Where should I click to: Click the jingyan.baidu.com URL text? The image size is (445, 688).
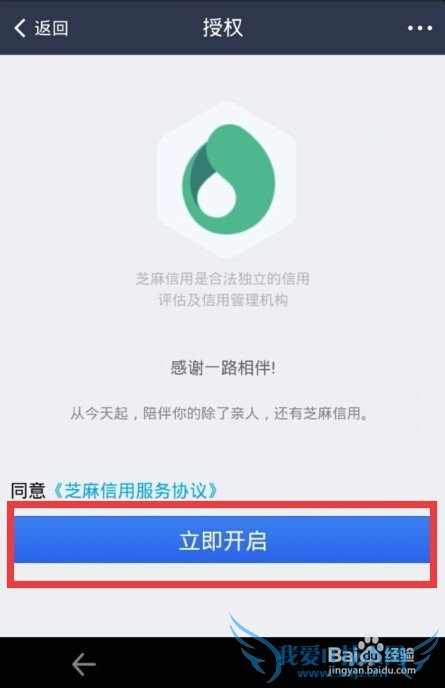[371, 670]
